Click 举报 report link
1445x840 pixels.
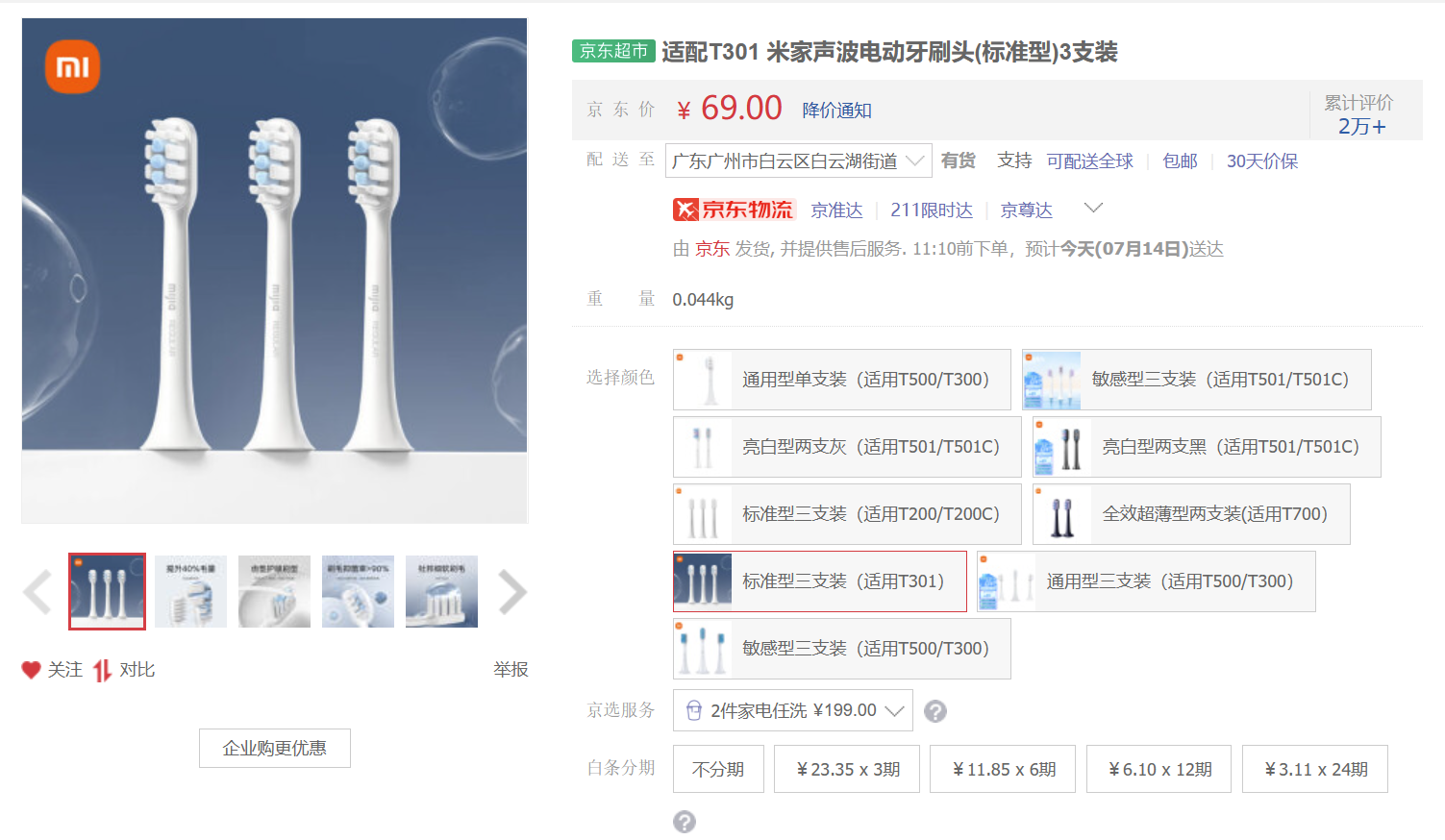[x=511, y=670]
